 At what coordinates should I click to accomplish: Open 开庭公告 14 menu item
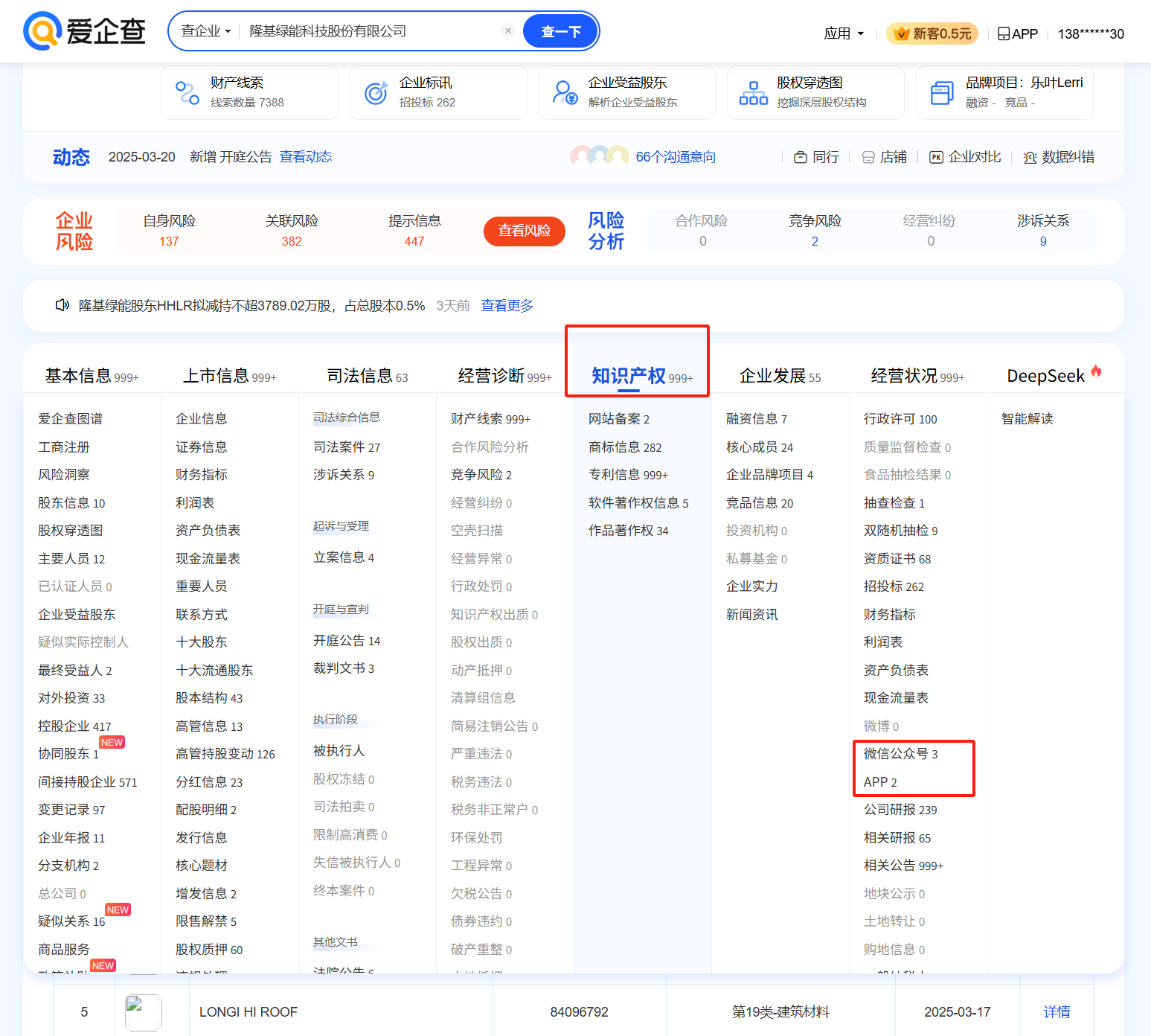tap(347, 641)
